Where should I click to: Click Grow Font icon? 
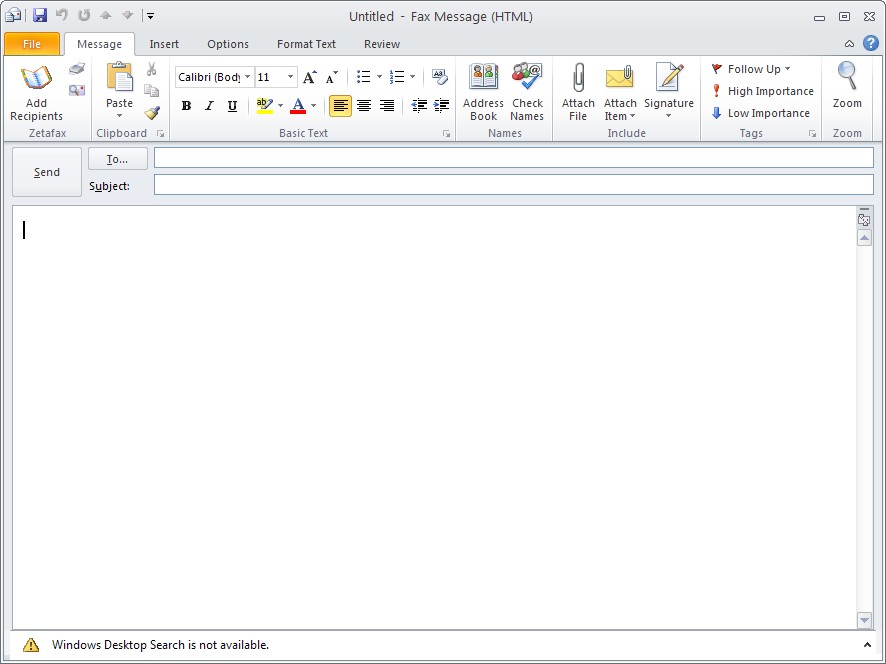[x=310, y=77]
